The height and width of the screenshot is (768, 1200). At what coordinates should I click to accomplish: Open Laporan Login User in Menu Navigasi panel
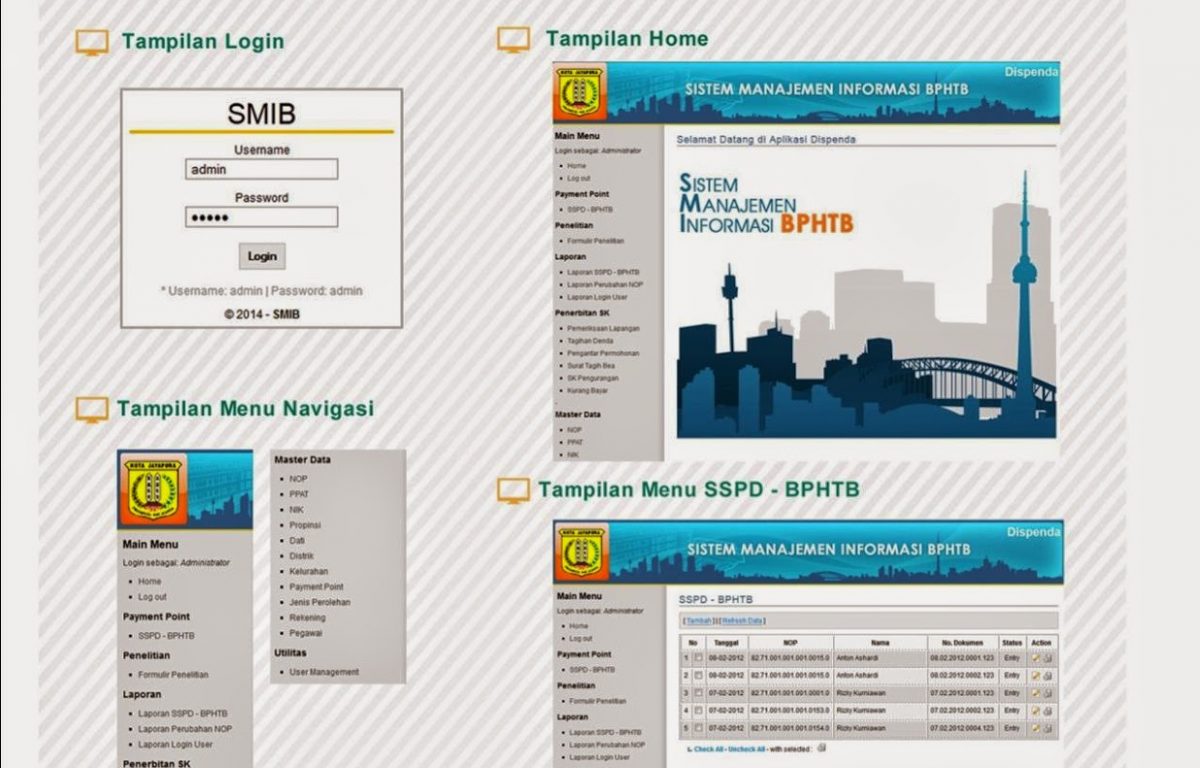(x=176, y=745)
